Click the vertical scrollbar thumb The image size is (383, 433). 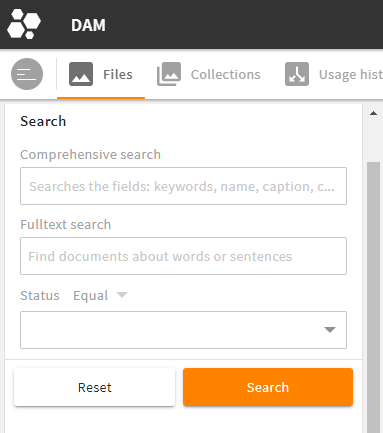(x=373, y=297)
